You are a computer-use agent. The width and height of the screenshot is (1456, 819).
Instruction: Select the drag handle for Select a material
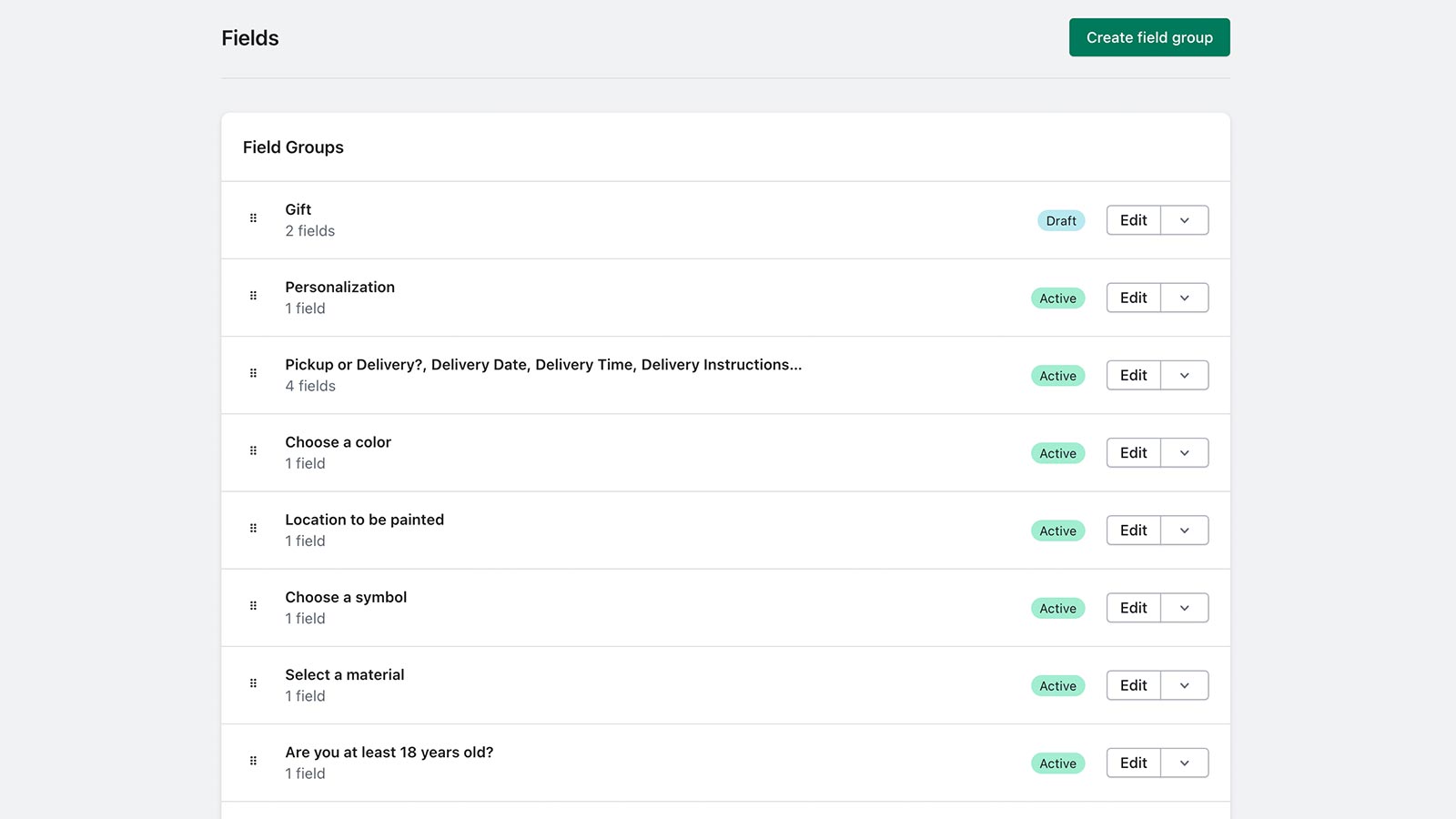click(252, 683)
